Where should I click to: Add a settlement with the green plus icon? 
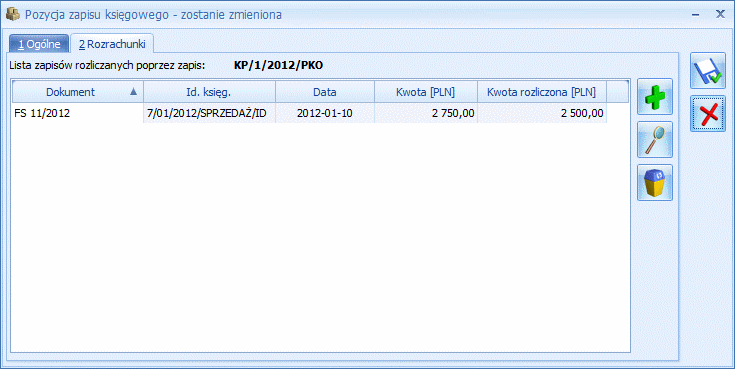(x=655, y=97)
